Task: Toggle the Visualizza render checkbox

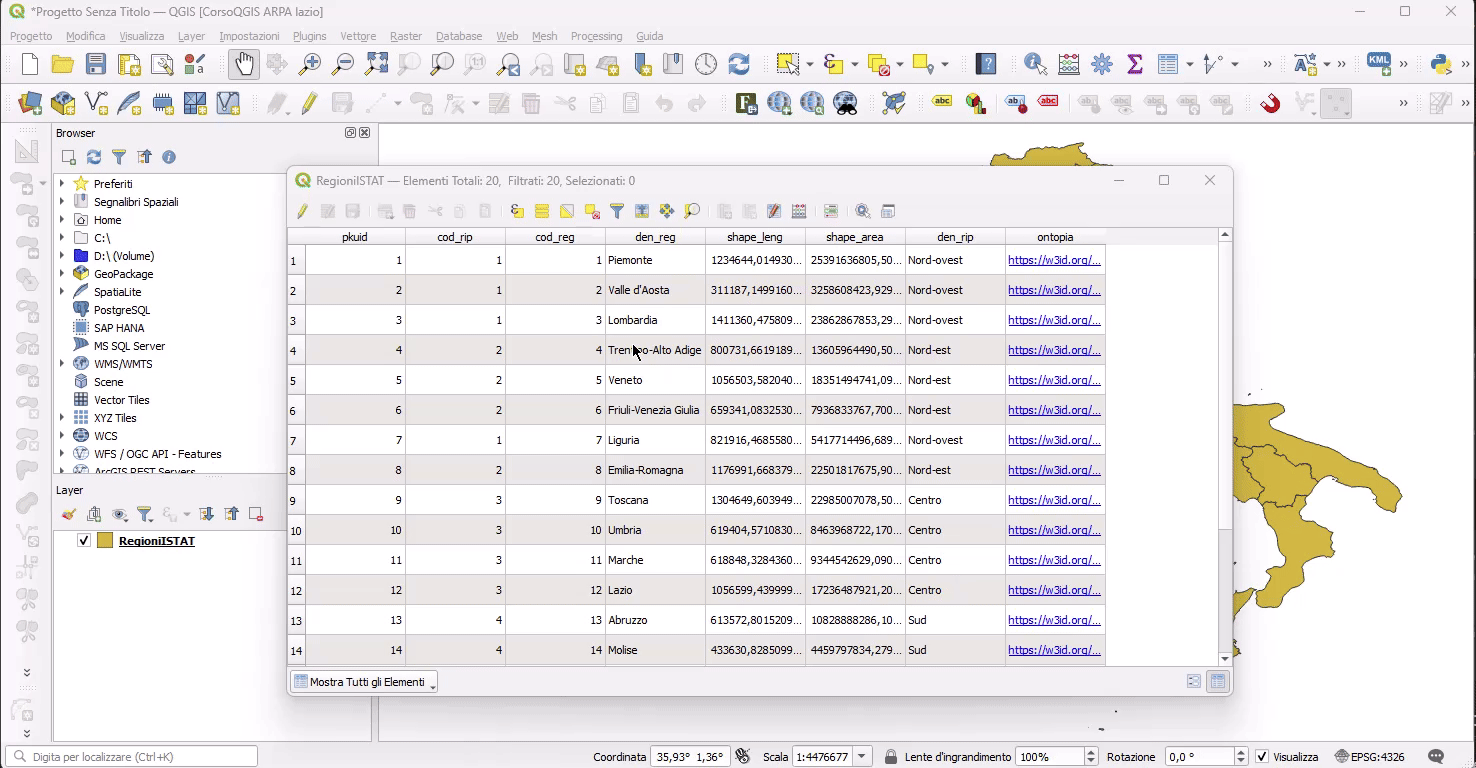Action: 1262,757
